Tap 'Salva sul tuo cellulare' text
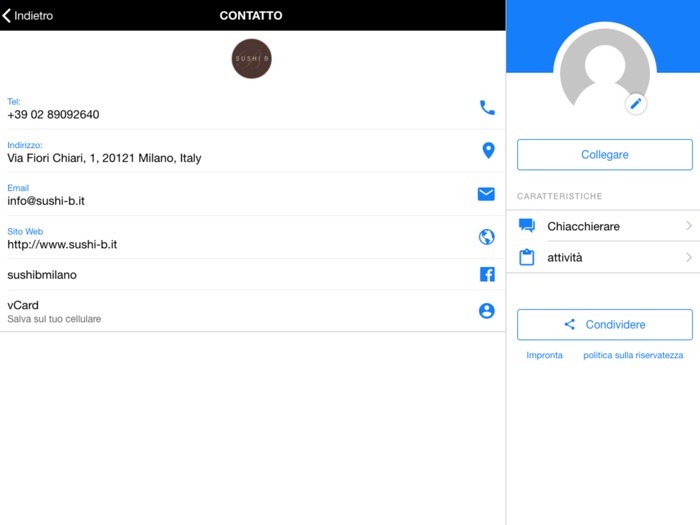The image size is (700, 525). [54, 319]
